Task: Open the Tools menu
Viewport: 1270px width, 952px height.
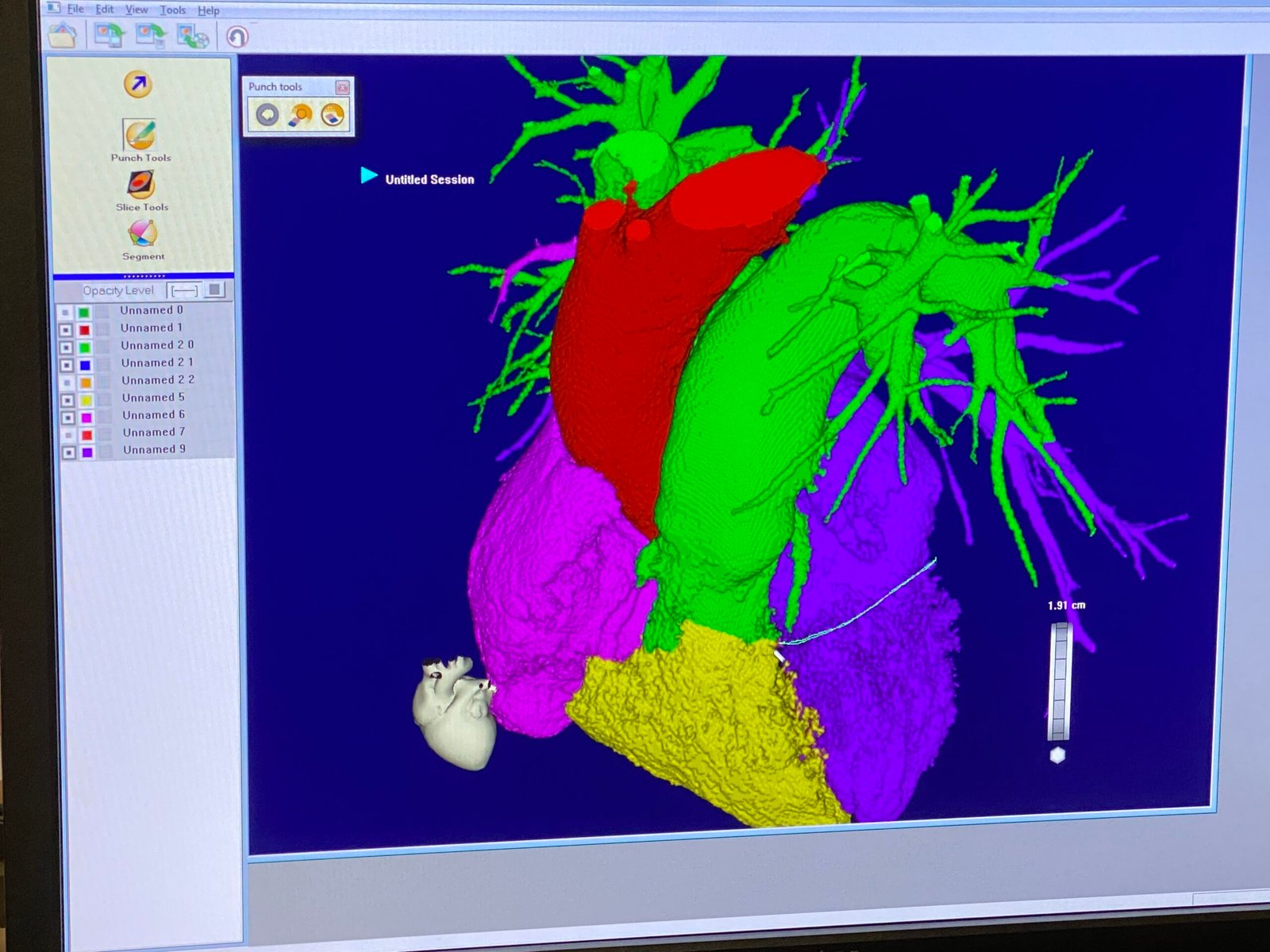Action: click(x=172, y=10)
